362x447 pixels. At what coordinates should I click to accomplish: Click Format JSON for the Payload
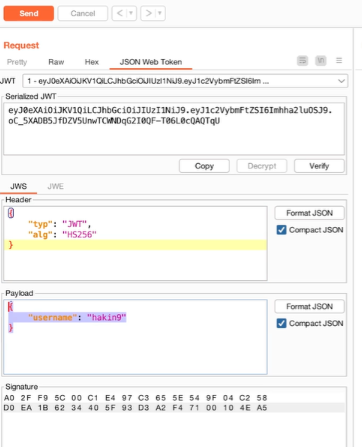(x=309, y=306)
